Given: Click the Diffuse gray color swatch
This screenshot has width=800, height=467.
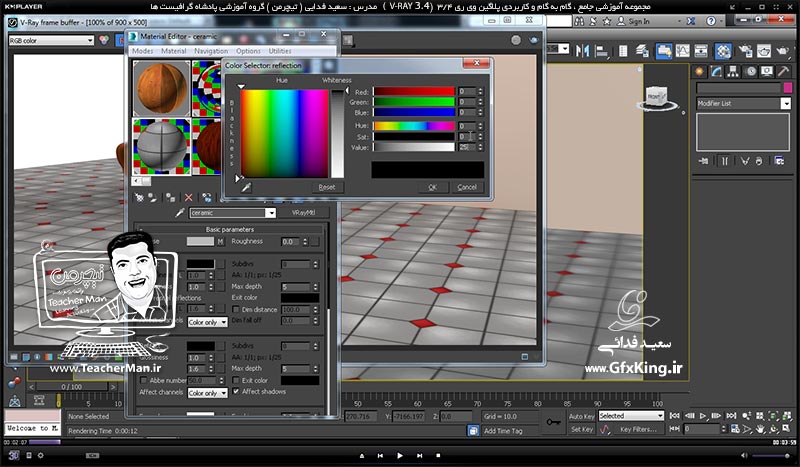Looking at the screenshot, I should (x=200, y=241).
